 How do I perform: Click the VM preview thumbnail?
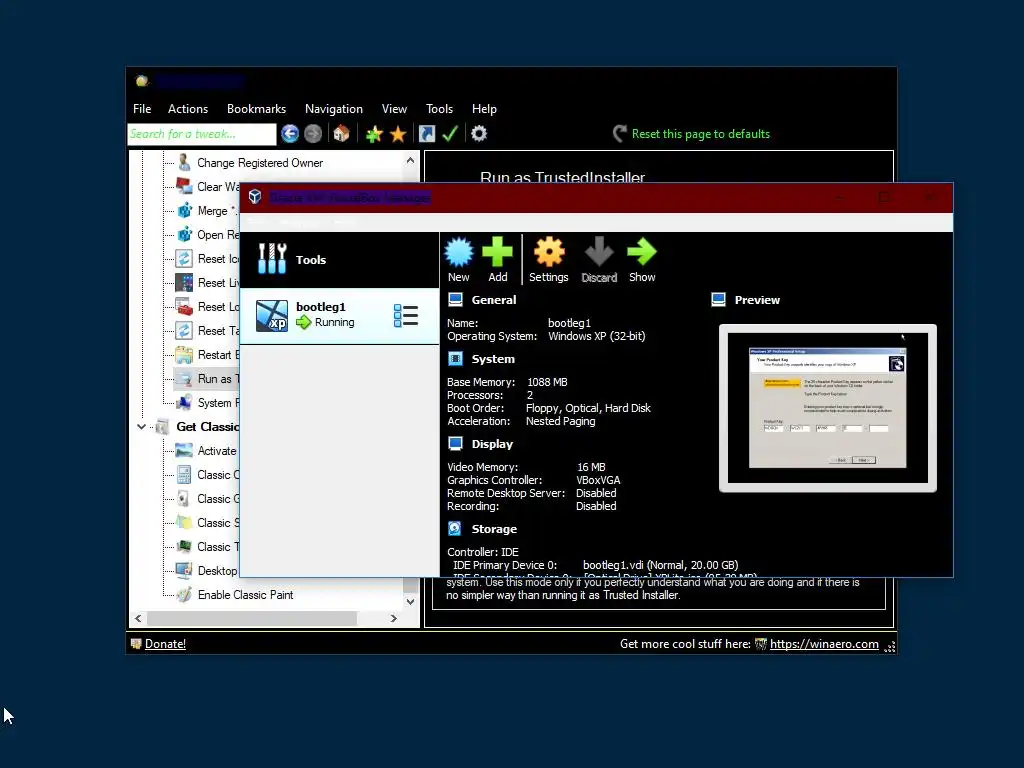[827, 408]
